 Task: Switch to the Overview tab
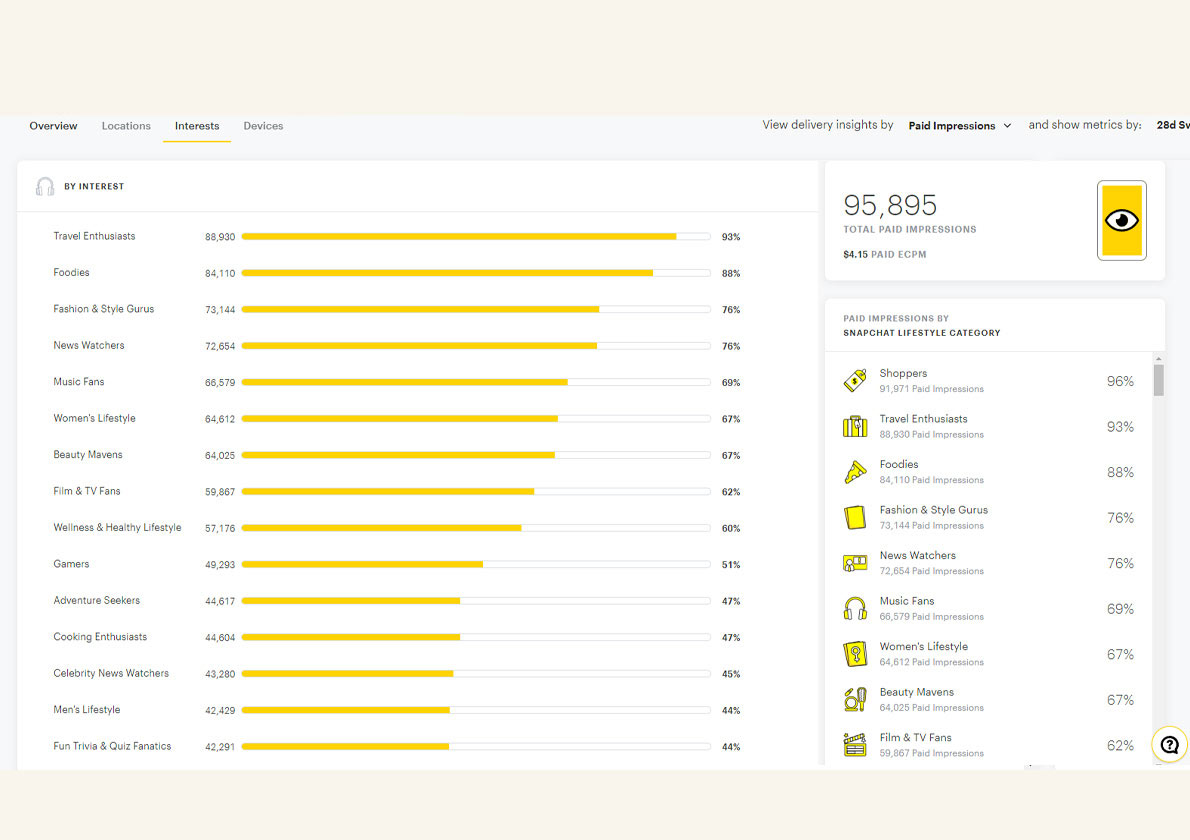[x=53, y=126]
